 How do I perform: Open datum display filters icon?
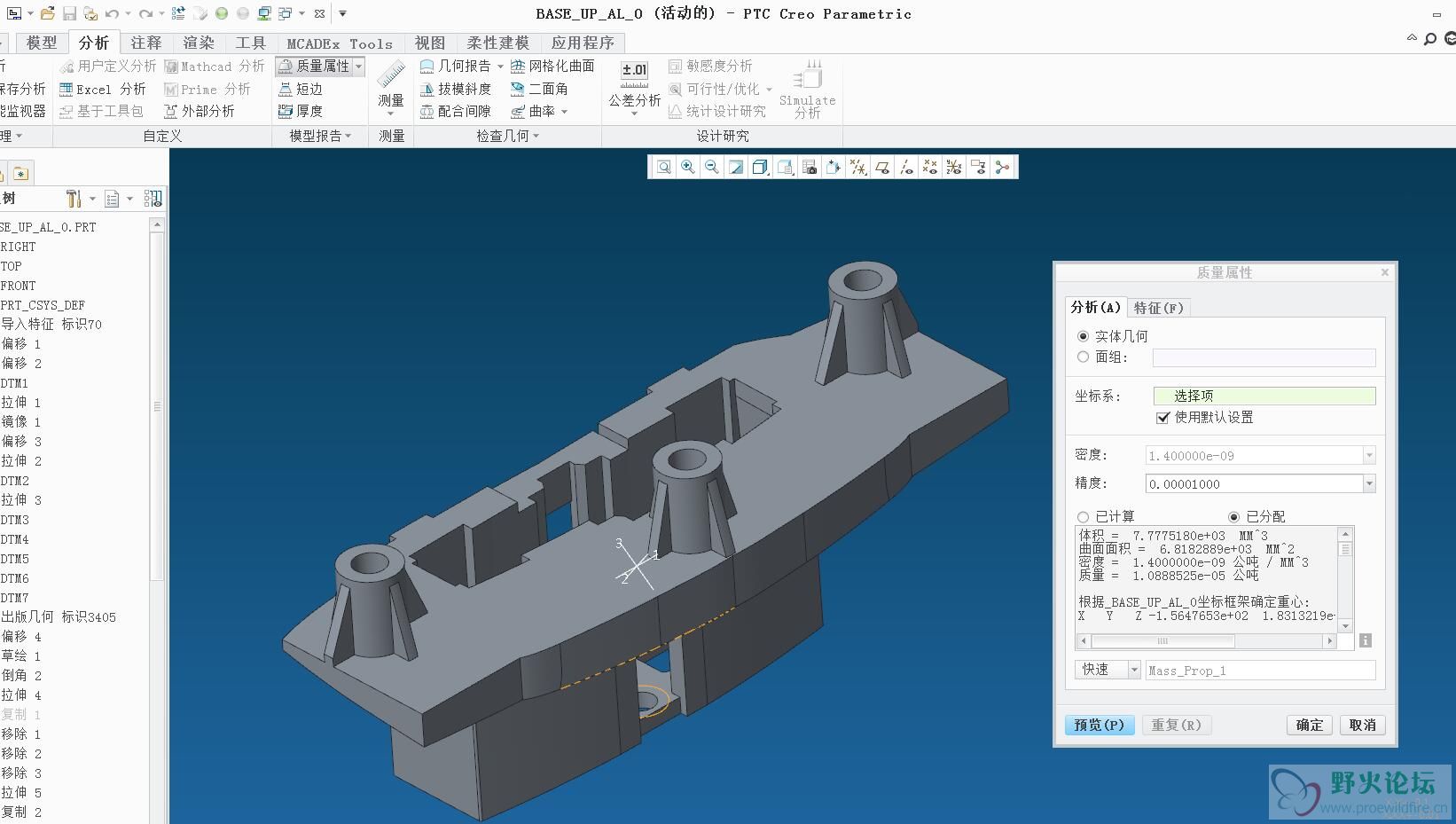857,167
